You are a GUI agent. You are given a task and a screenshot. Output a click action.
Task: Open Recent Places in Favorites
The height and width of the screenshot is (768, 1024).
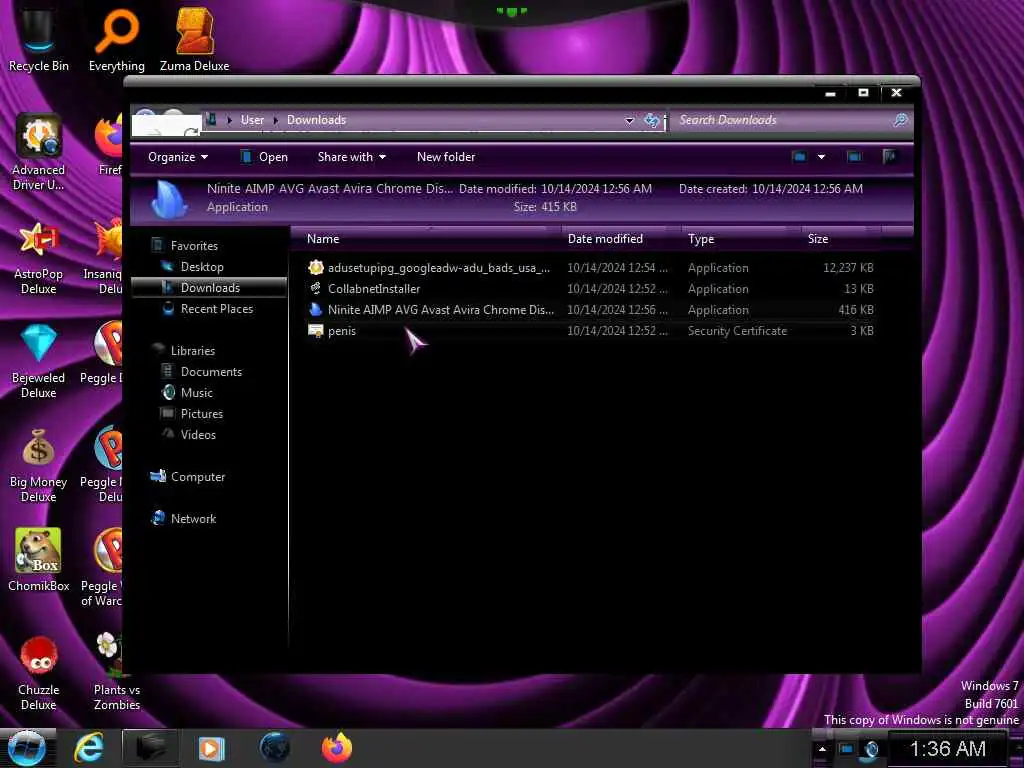(216, 308)
